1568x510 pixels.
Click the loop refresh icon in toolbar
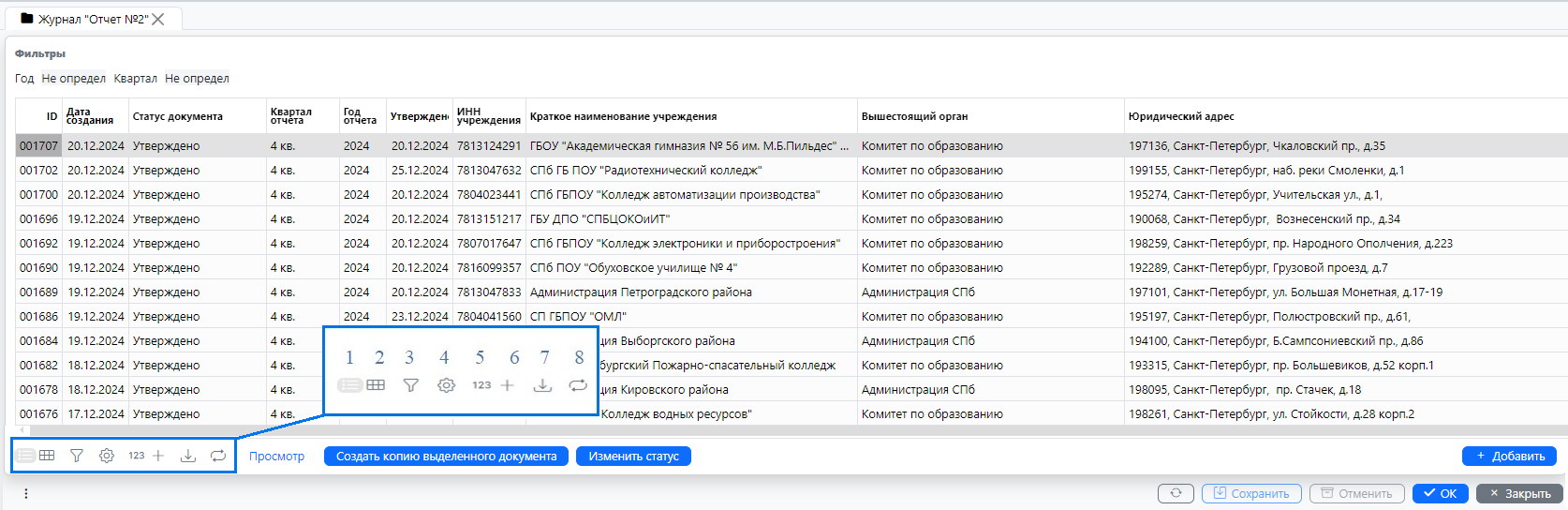(218, 456)
